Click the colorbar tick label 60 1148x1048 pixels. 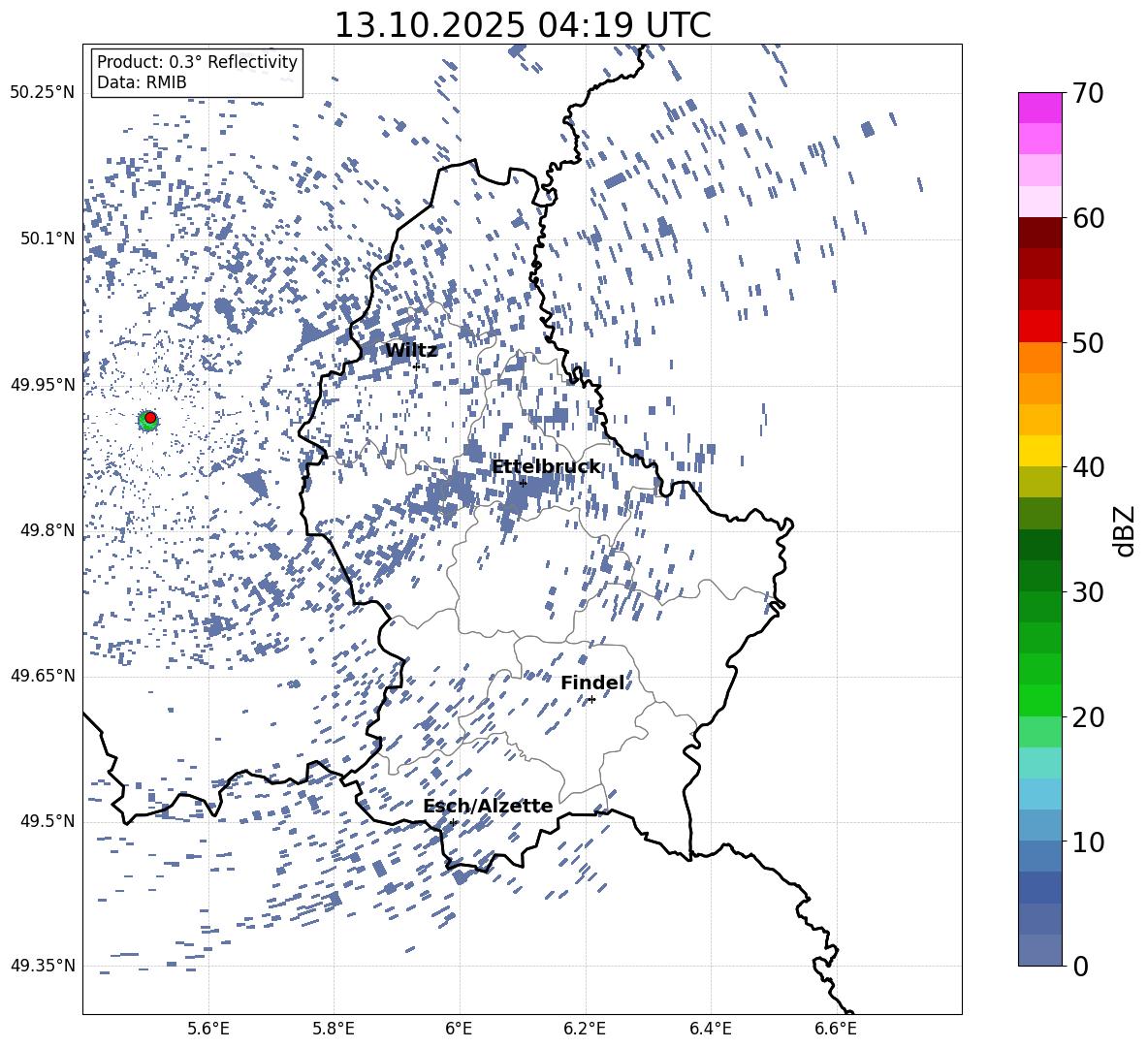(x=1088, y=218)
